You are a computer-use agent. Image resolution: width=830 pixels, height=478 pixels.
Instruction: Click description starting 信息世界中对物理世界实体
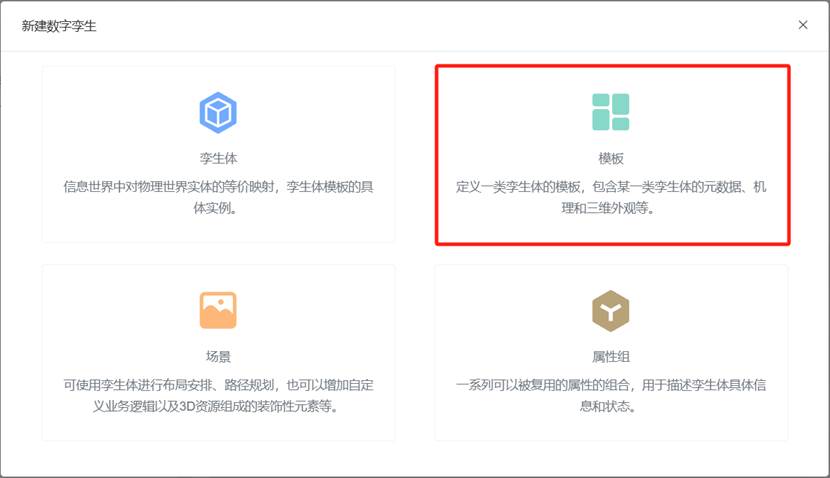coord(218,197)
